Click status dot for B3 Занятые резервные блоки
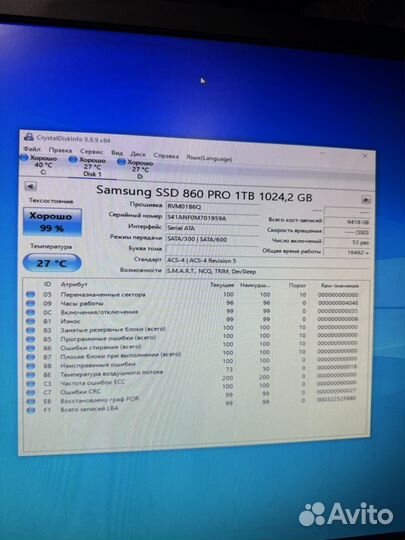Image resolution: width=405 pixels, height=540 pixels. [31, 330]
